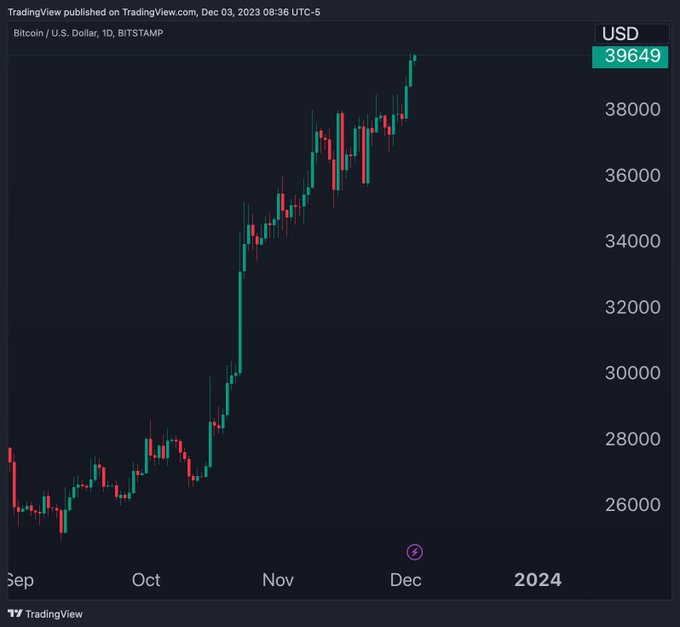Viewport: 680px width, 627px height.
Task: Click the 36000 price axis label
Action: click(632, 175)
